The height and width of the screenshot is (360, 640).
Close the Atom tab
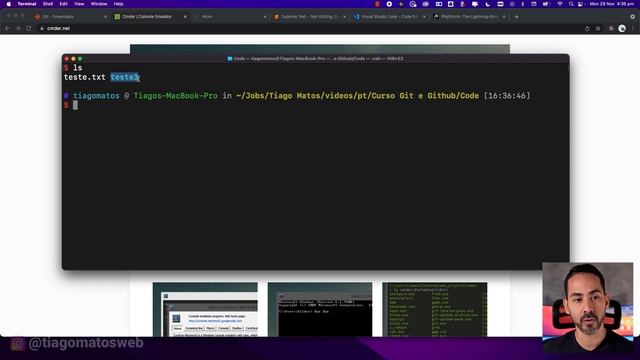click(264, 17)
